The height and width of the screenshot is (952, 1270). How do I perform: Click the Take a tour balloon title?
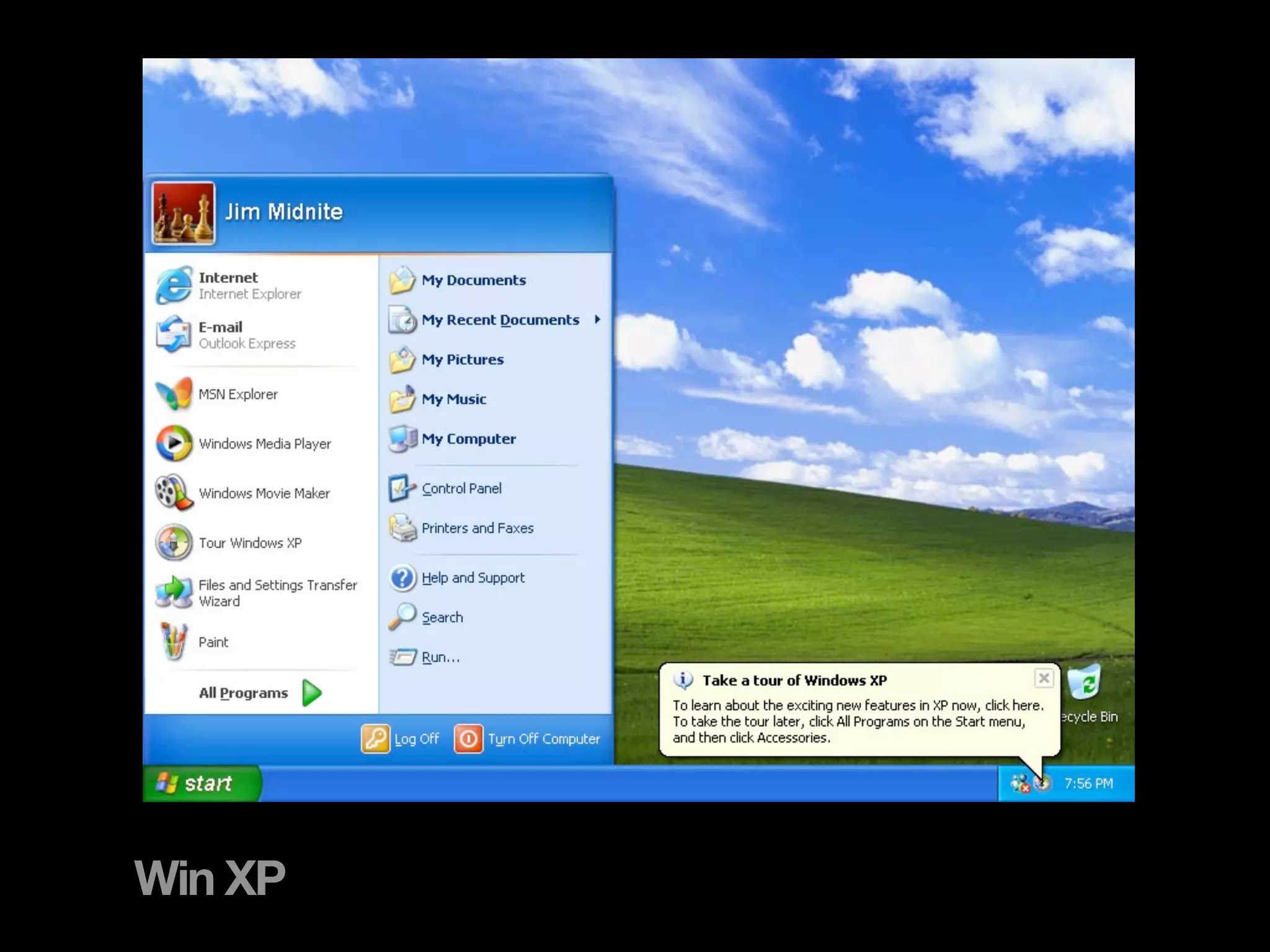[x=794, y=681]
